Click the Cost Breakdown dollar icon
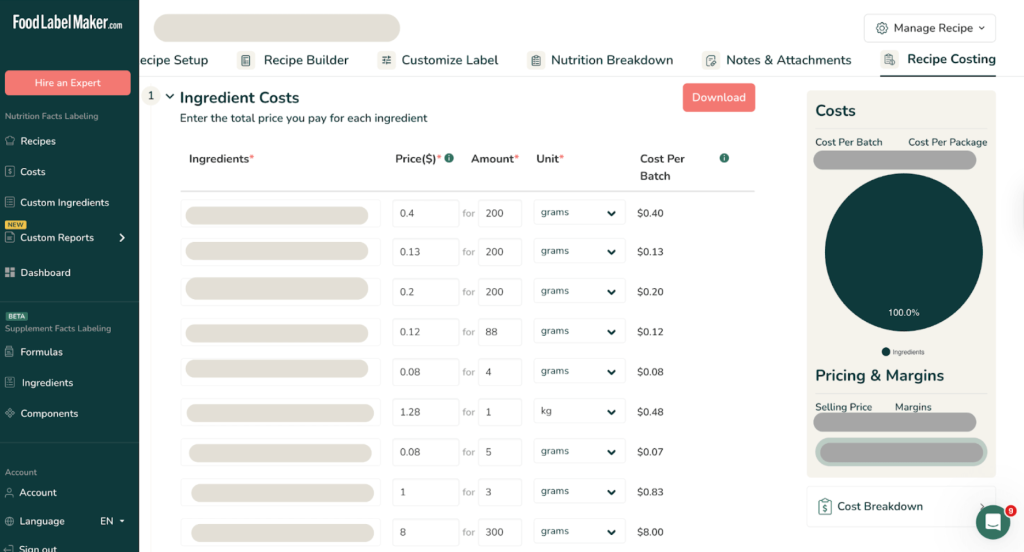 coord(825,506)
